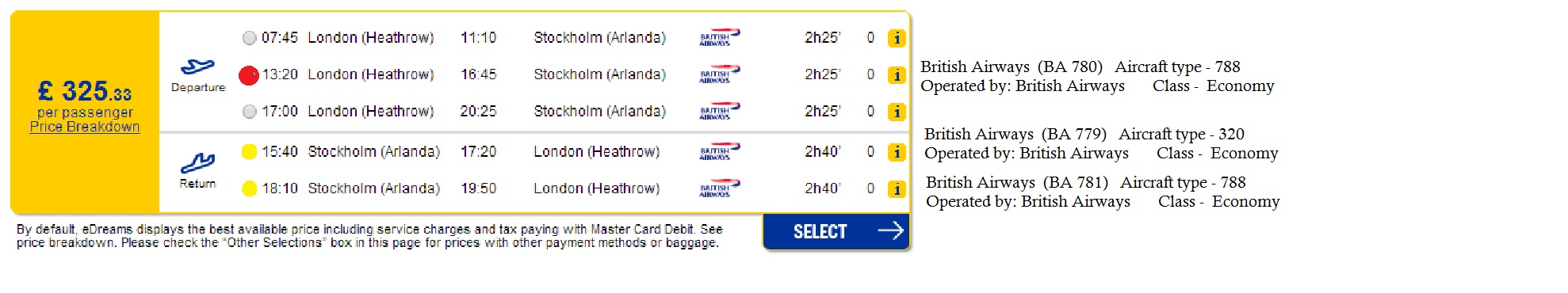Click British Airways logo on 18:10 return flight
This screenshot has width=1568, height=293.
[719, 188]
